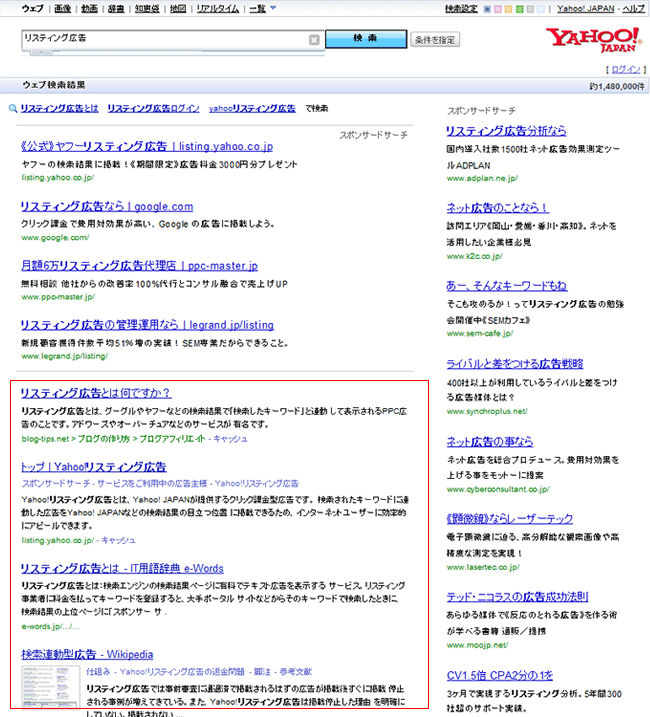Screen dimensions: 650x717
Task: Click the Wikipedia result page thumbnail
Action: 51,686
